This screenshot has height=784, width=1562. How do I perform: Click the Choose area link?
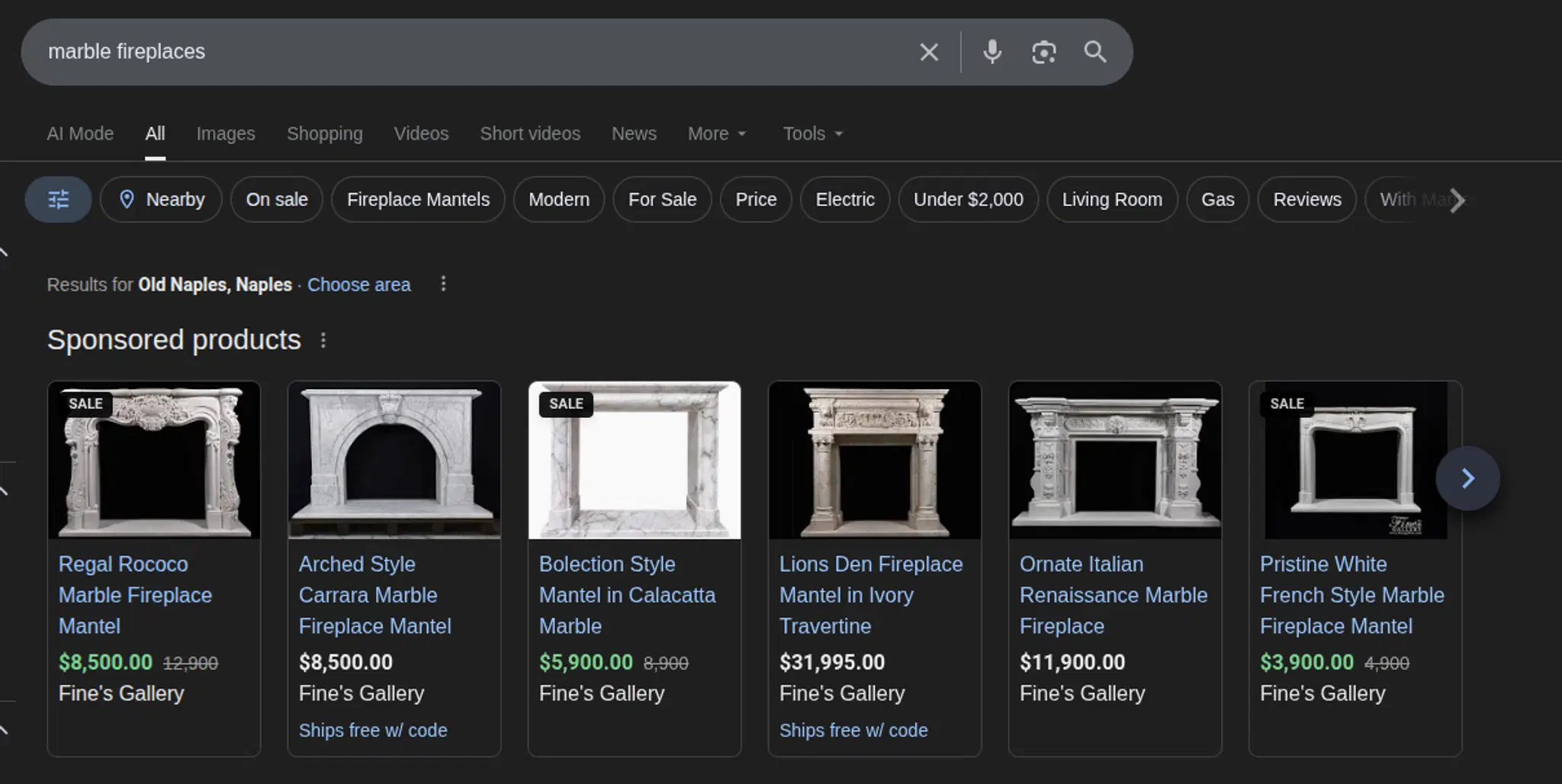(358, 284)
